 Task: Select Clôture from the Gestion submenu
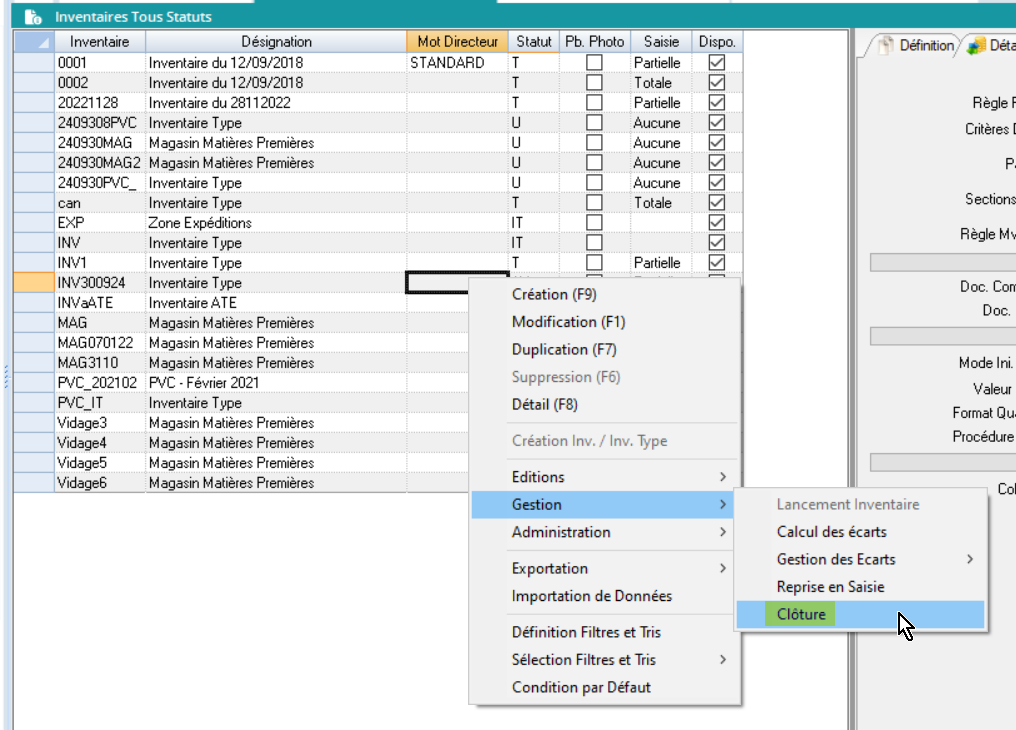801,614
